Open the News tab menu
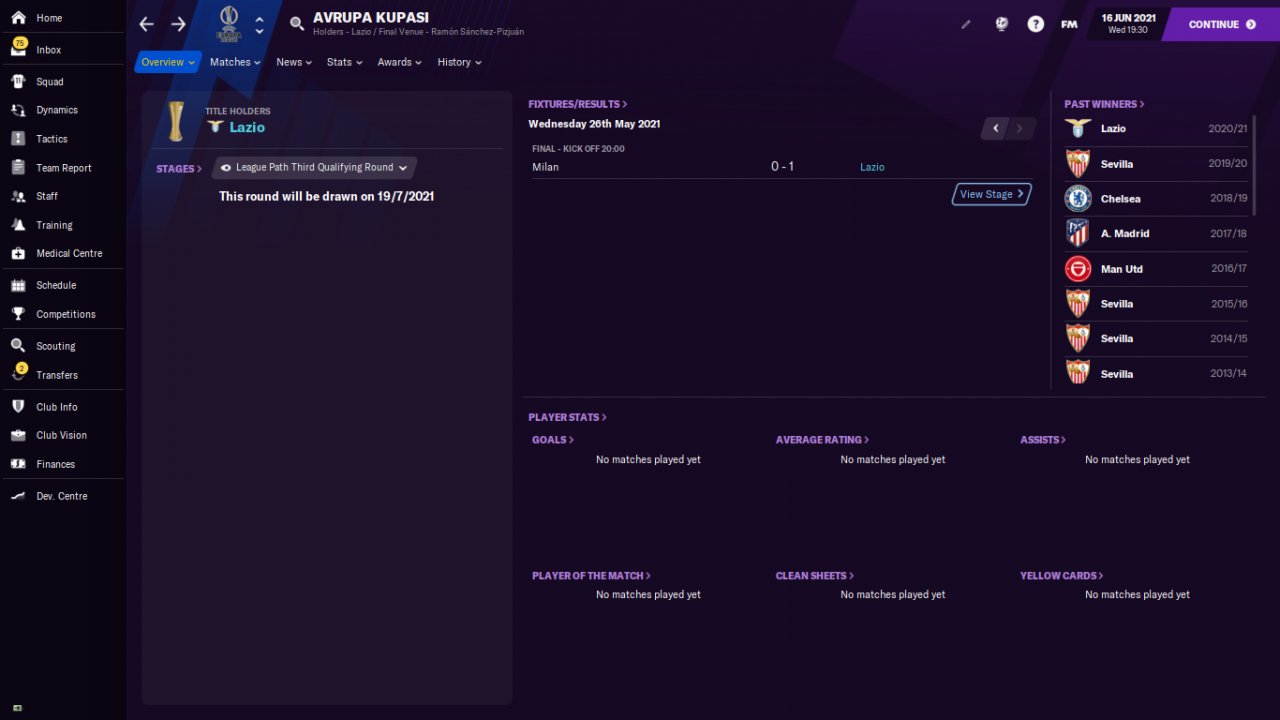Image resolution: width=1280 pixels, height=720 pixels. (x=294, y=62)
